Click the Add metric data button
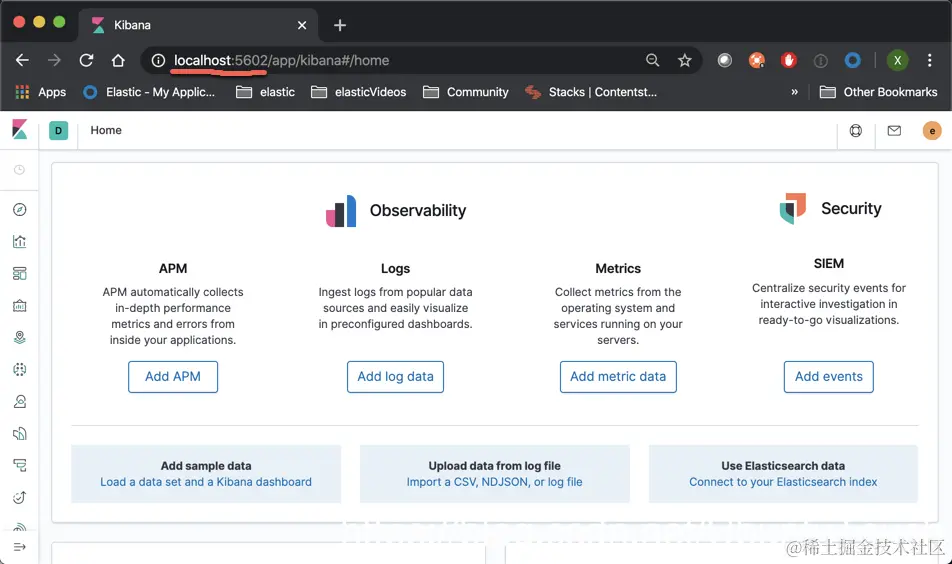 pyautogui.click(x=618, y=376)
